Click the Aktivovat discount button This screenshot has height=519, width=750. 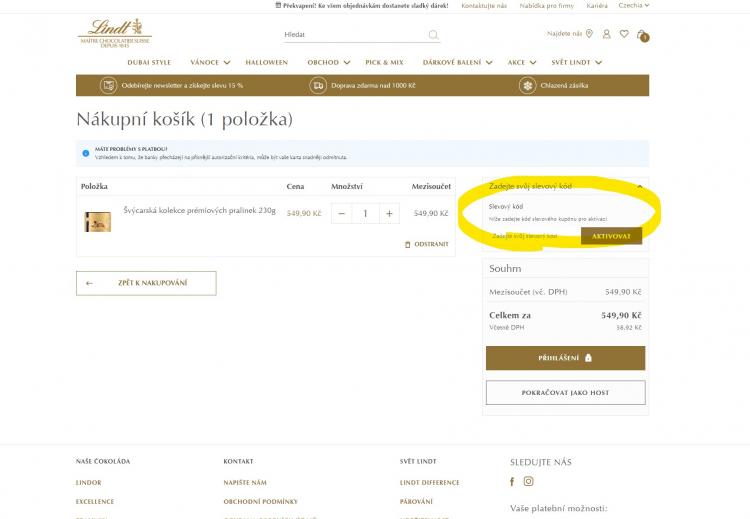click(x=611, y=236)
